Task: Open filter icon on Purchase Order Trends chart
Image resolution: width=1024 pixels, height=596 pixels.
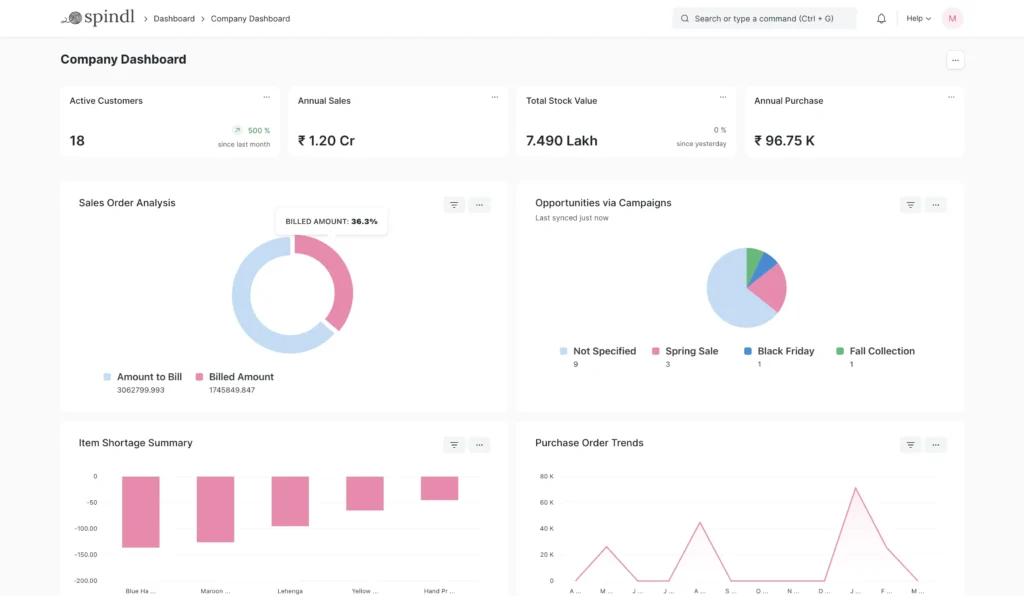Action: tap(910, 444)
